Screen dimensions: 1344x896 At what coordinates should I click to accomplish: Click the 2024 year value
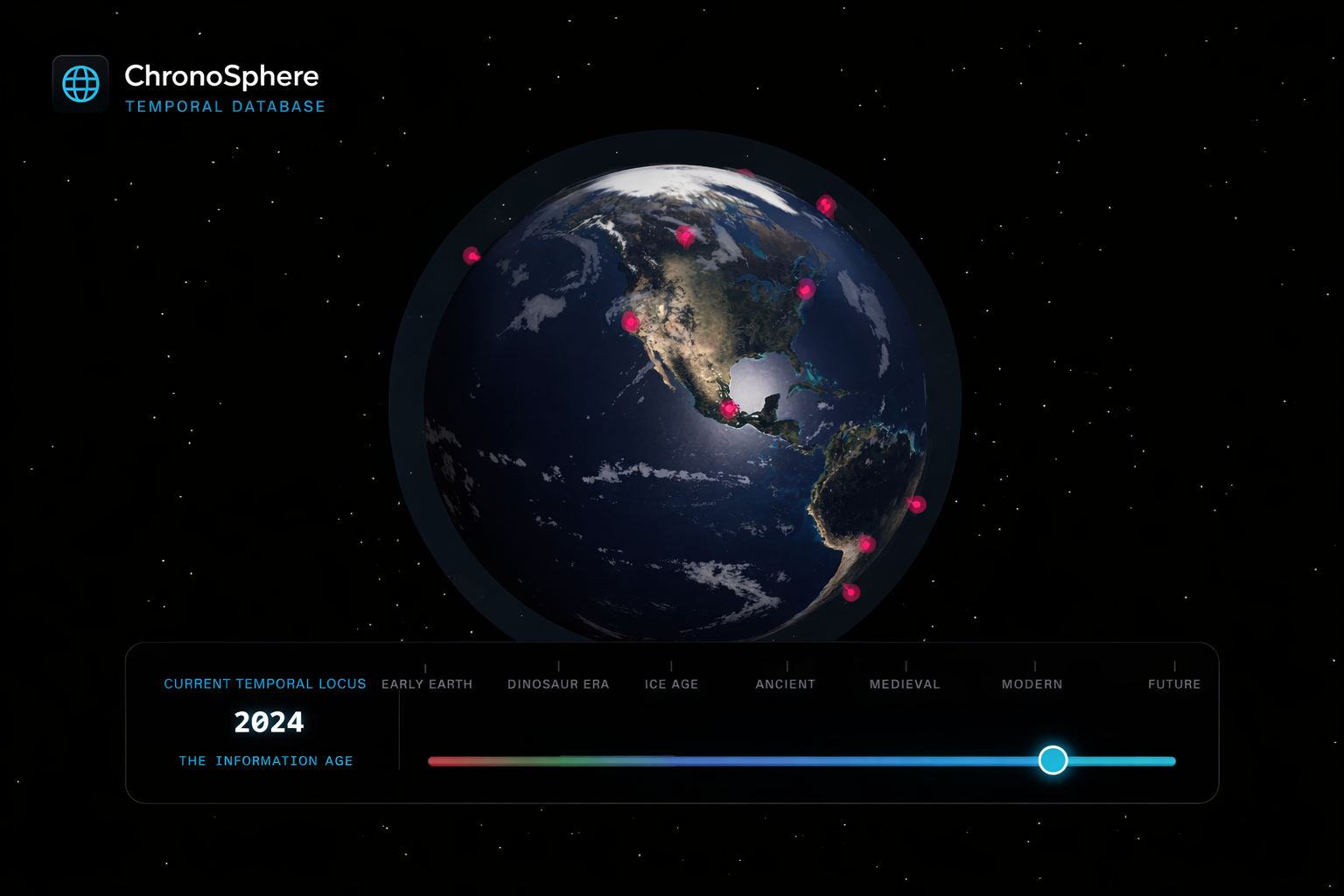pyautogui.click(x=269, y=723)
